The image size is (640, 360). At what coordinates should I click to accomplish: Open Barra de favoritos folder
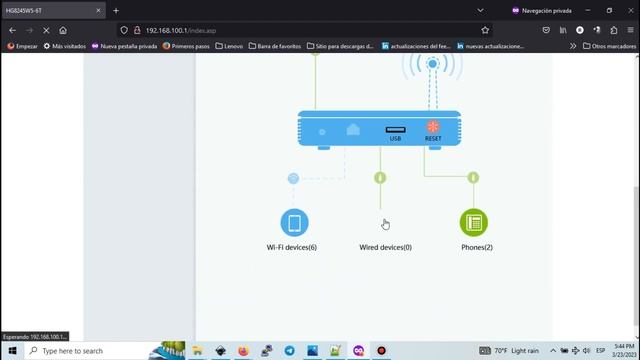[x=275, y=46]
